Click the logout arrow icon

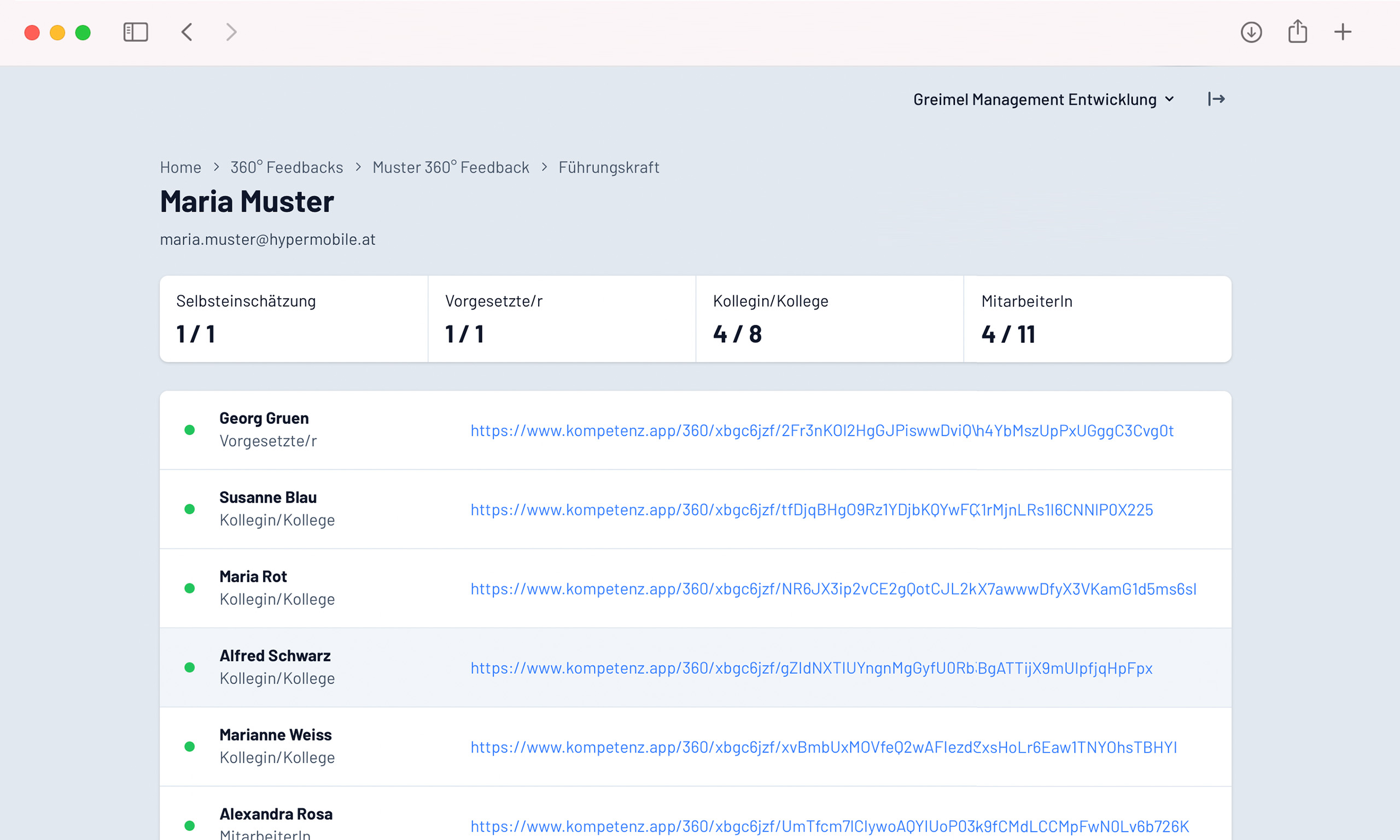(x=1216, y=99)
